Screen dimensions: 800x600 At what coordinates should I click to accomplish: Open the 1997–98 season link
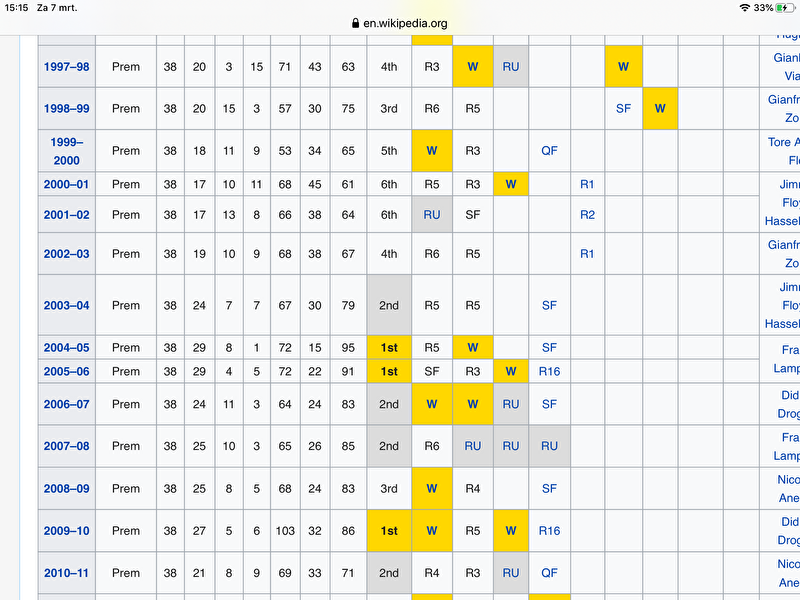(x=66, y=66)
